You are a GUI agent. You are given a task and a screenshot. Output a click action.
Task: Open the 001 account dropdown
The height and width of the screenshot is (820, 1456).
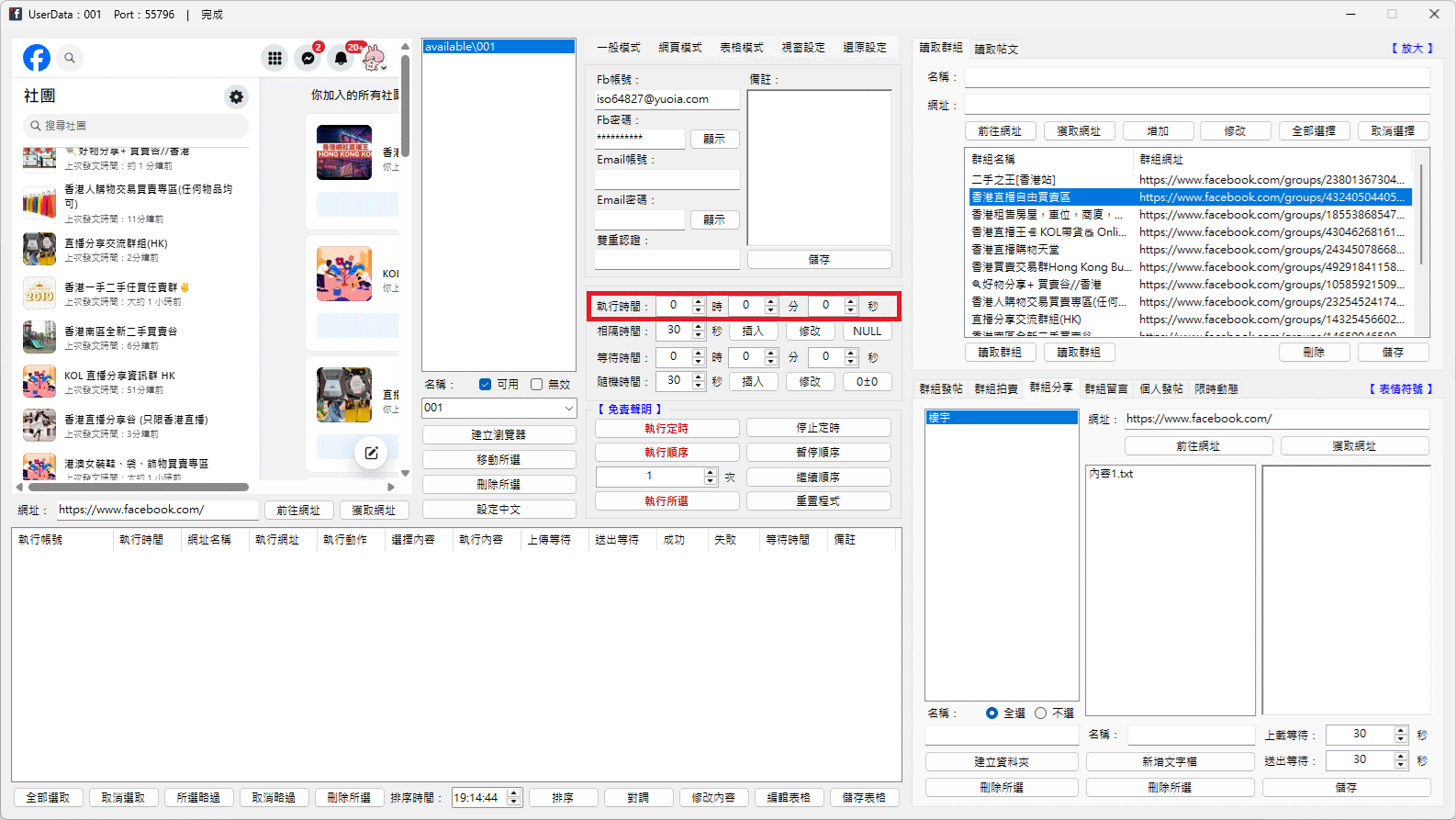click(x=498, y=408)
